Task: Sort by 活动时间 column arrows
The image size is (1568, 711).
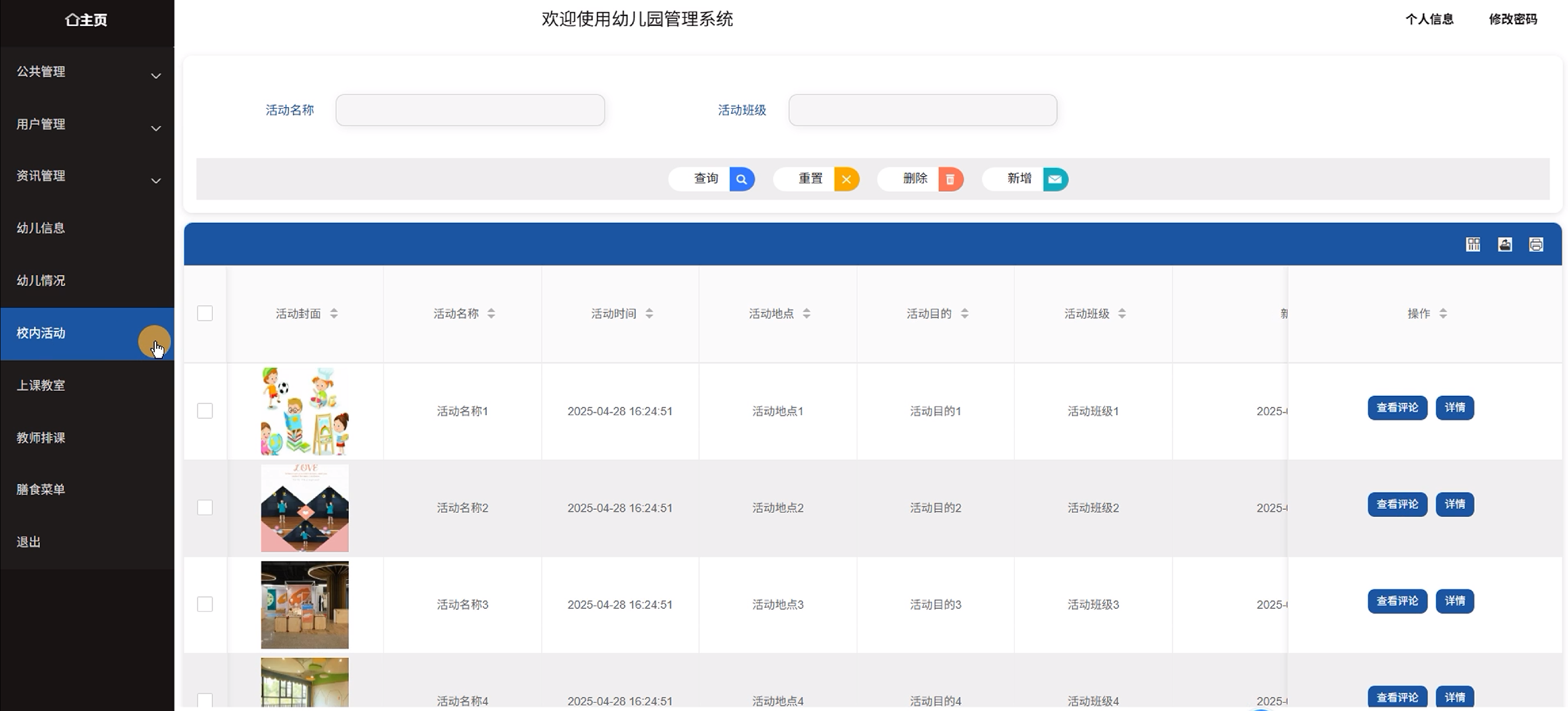Action: (x=650, y=314)
